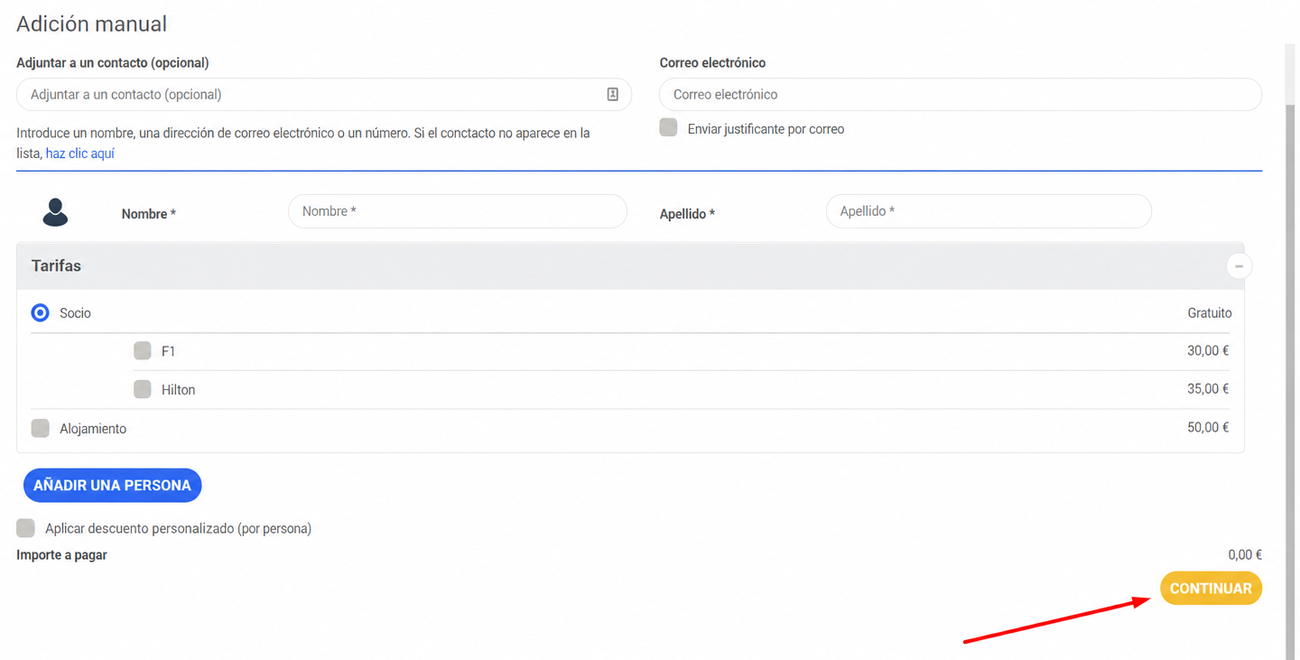Click the 0,00 € total amount

point(1245,555)
